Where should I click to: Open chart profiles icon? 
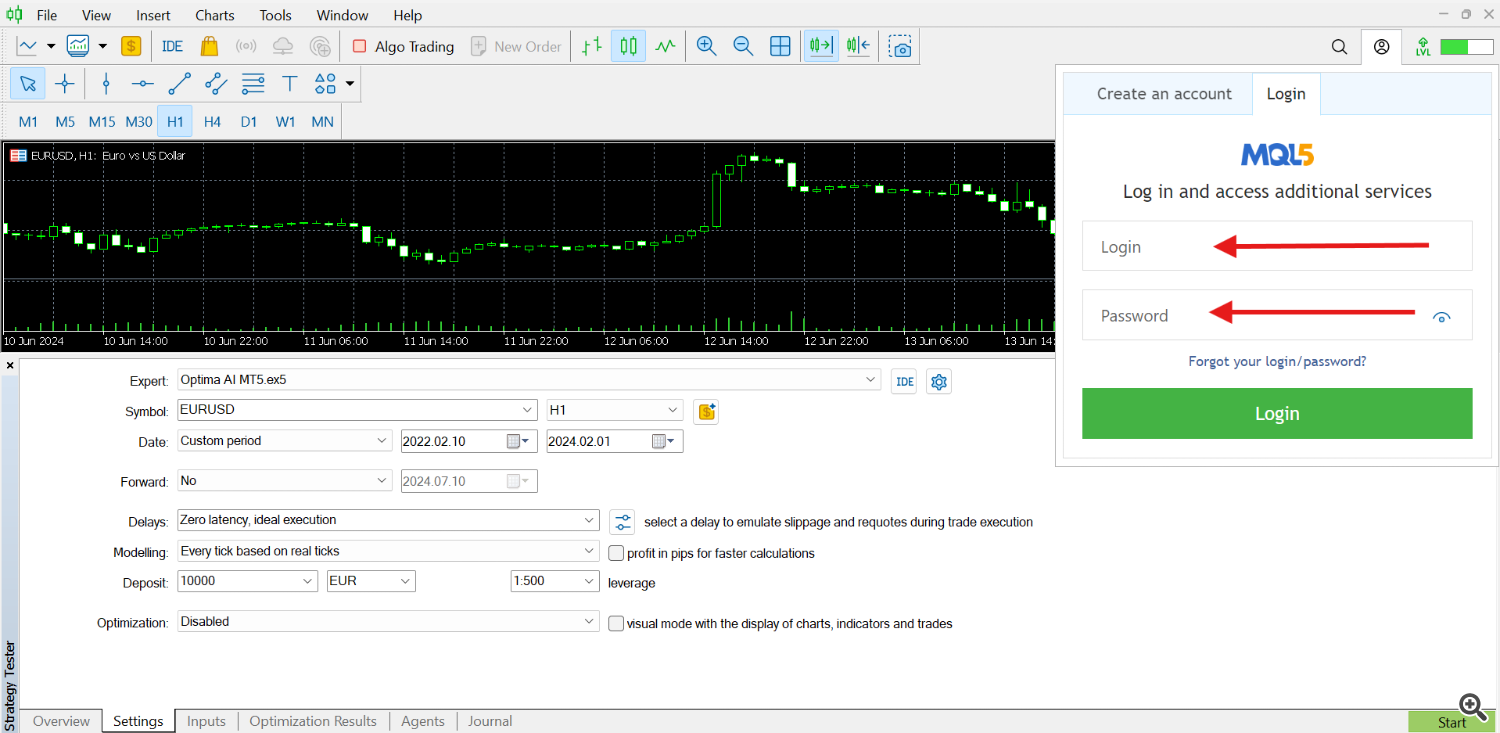click(78, 46)
